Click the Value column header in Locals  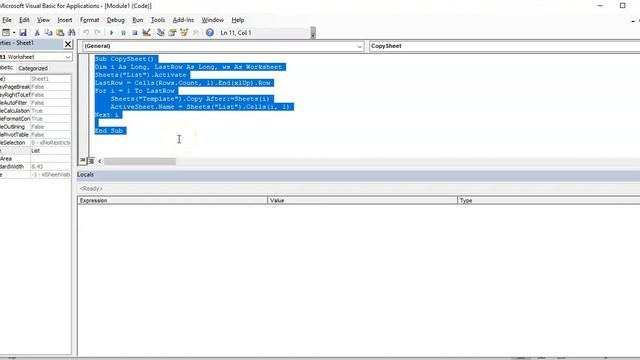362,200
